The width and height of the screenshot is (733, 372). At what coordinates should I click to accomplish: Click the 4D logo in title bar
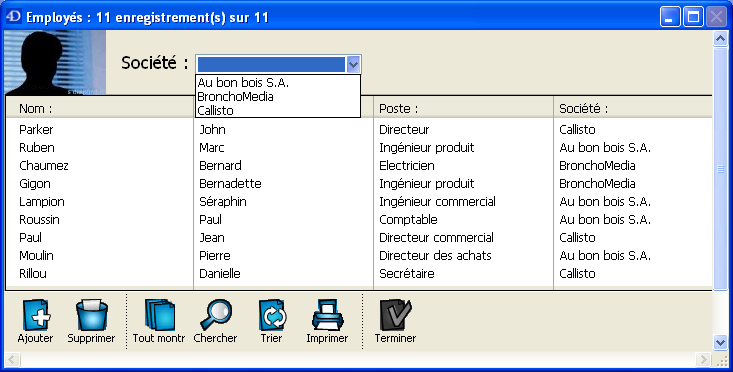[13, 17]
